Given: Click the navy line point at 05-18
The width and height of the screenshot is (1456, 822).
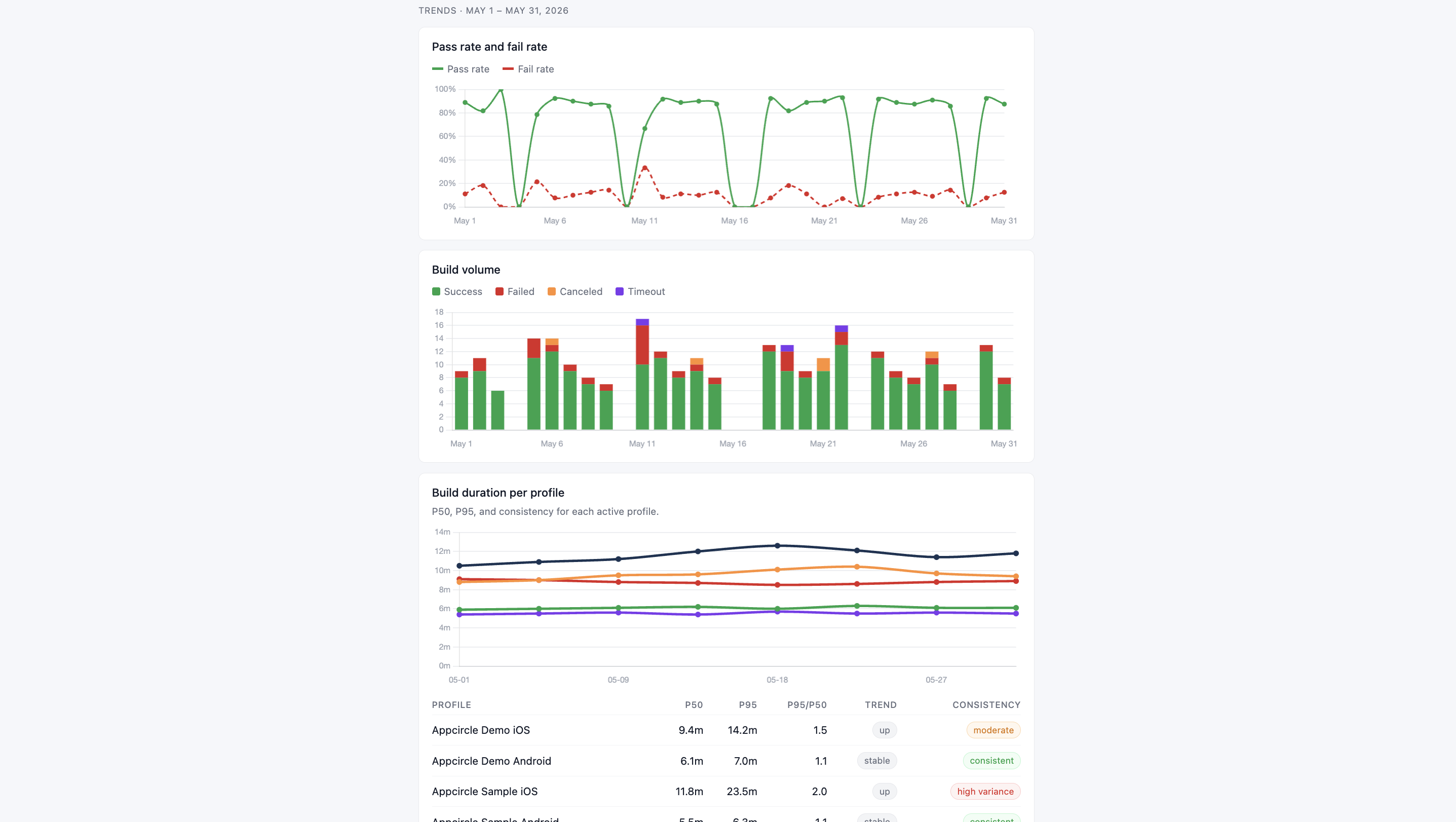Looking at the screenshot, I should click(777, 546).
